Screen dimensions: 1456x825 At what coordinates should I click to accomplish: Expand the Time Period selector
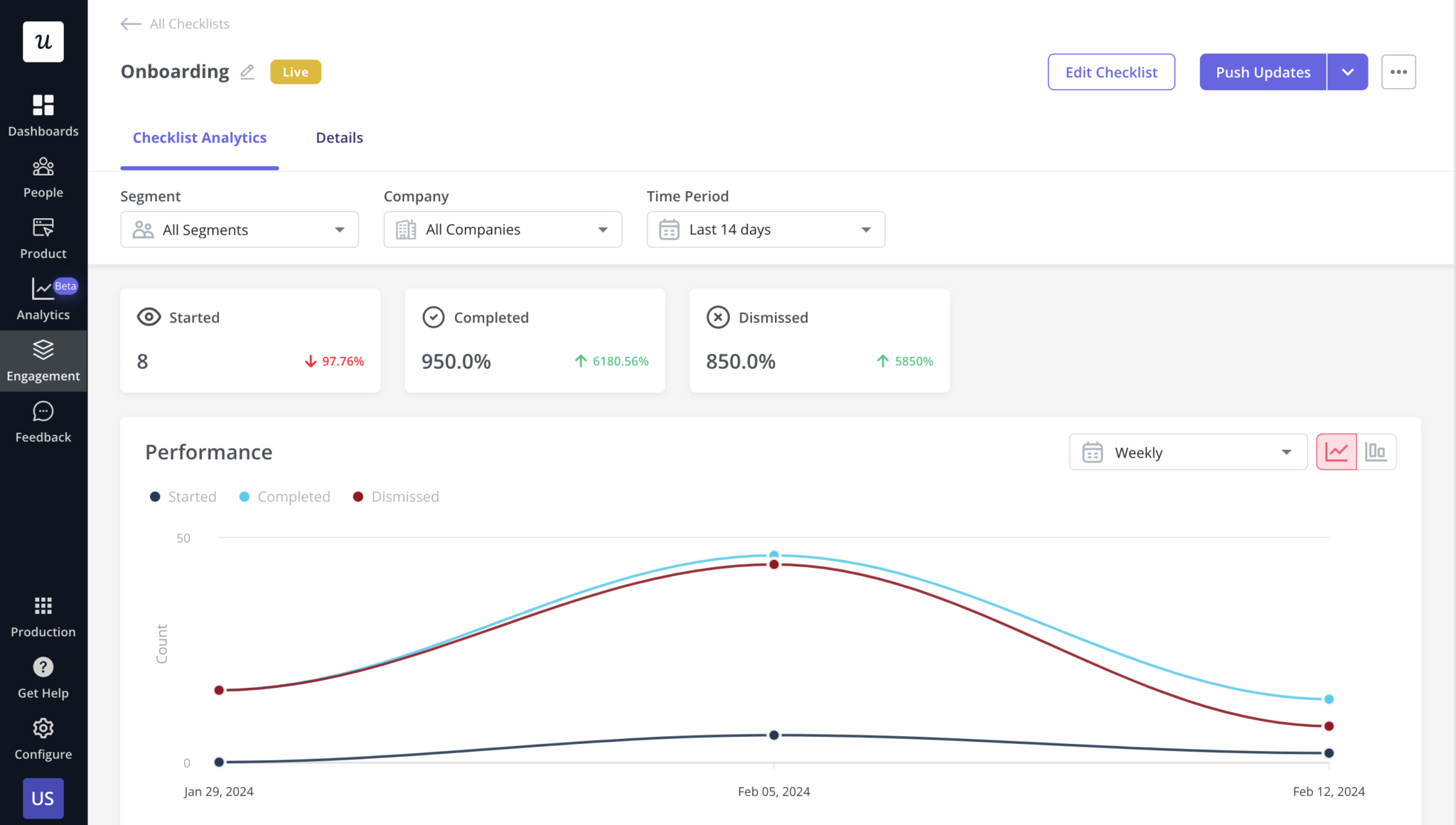(x=764, y=229)
